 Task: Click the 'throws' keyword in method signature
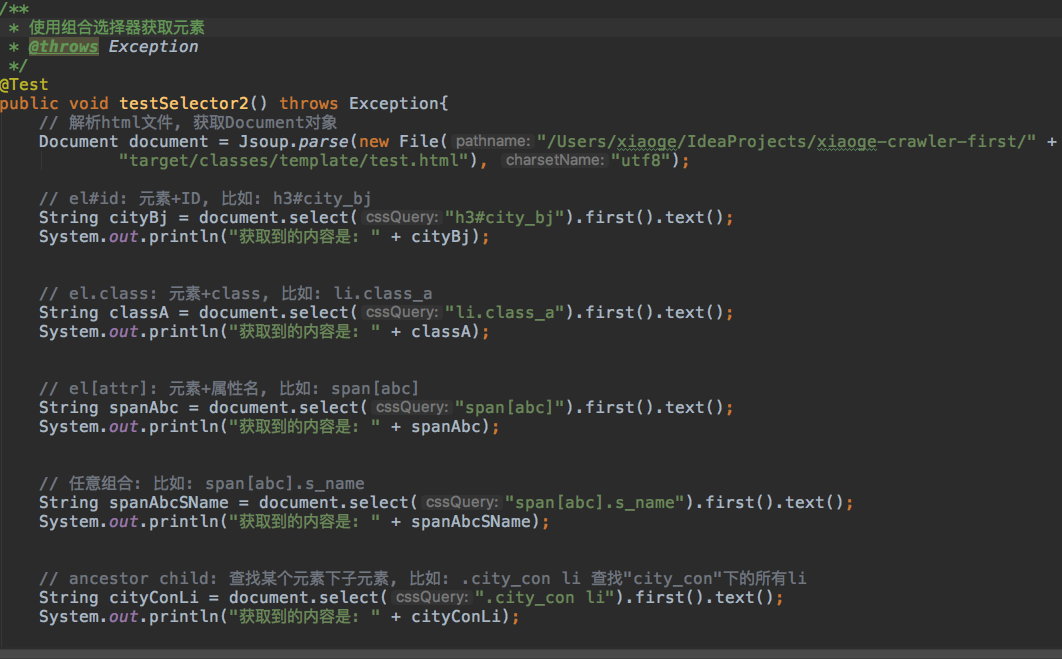point(308,104)
